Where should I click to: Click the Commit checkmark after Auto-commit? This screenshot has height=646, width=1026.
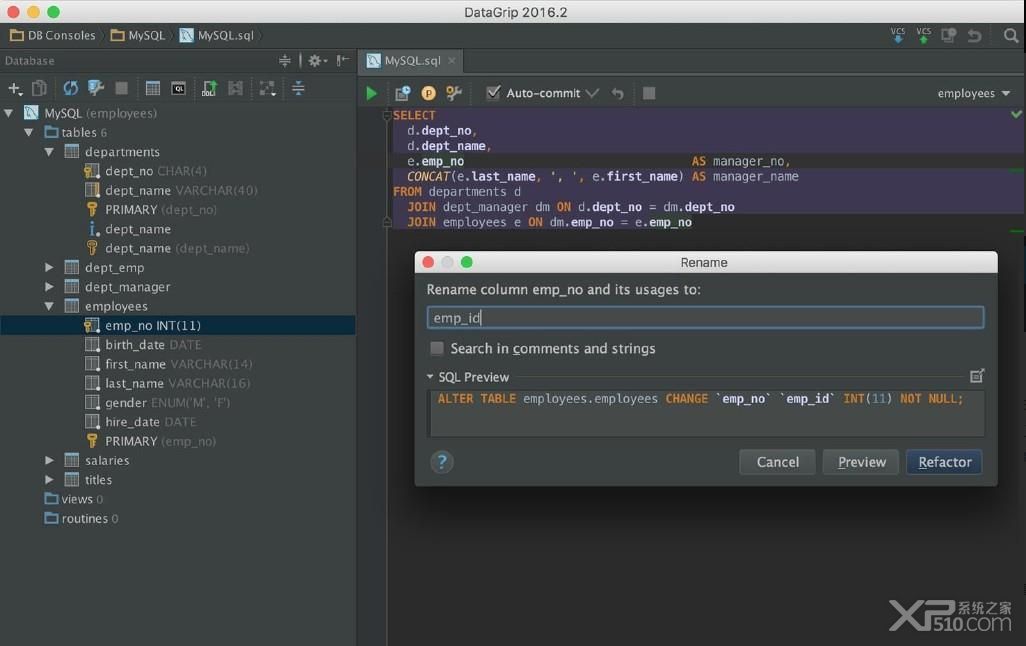coord(592,94)
